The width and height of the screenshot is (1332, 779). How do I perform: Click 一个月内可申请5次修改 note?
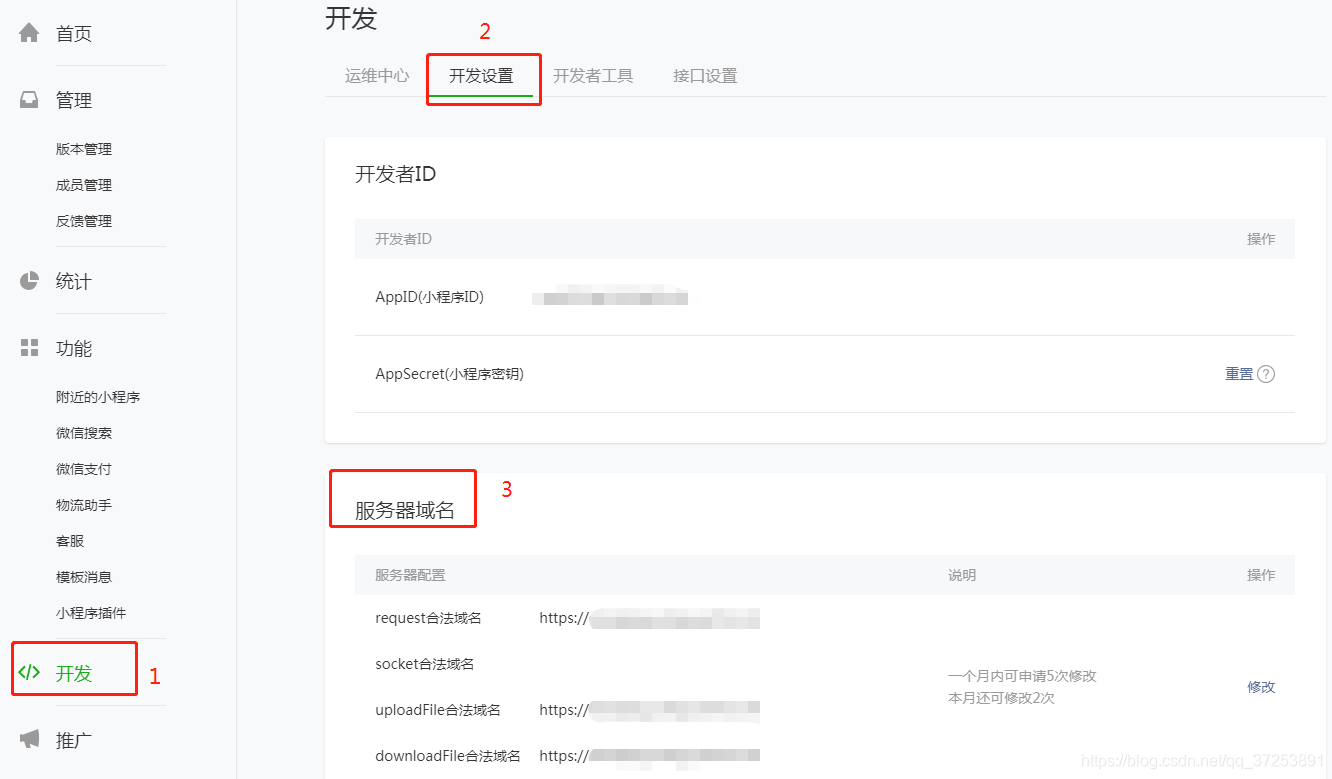tap(1022, 676)
